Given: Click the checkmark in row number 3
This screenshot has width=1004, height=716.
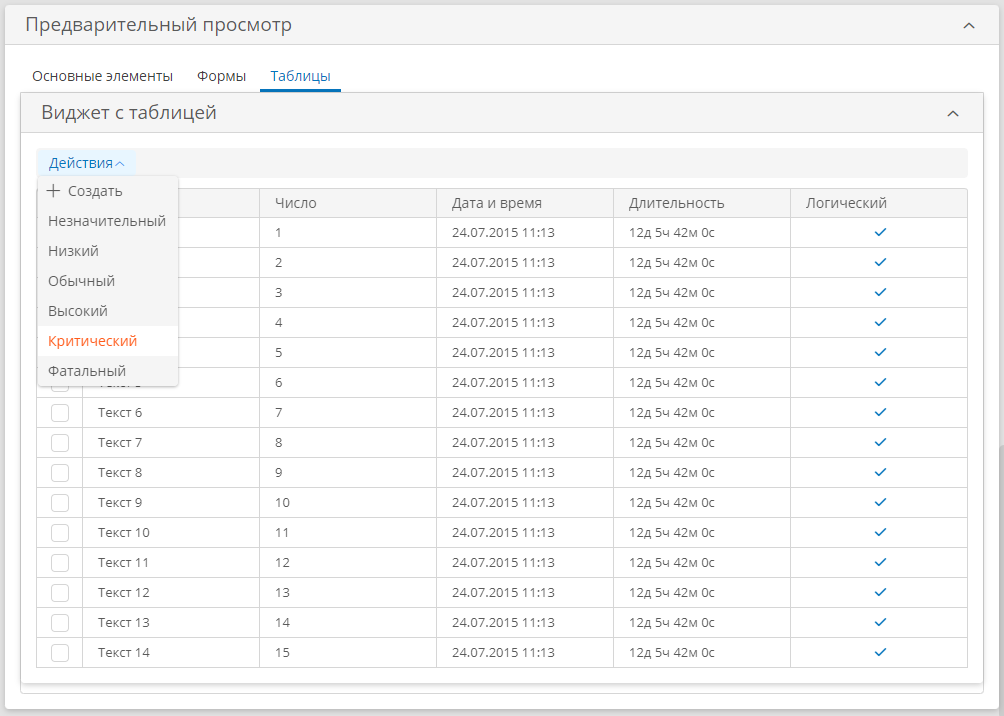Looking at the screenshot, I should tap(880, 293).
